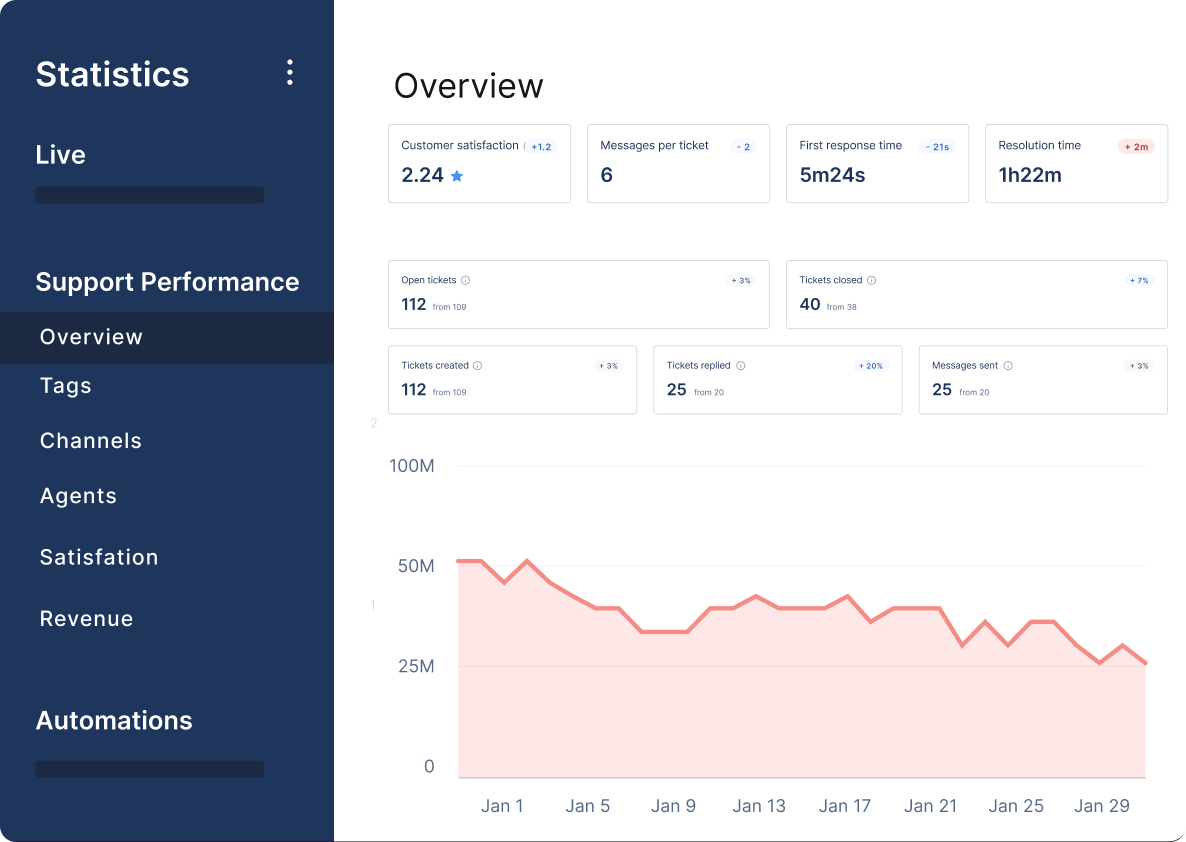Navigate to the Agents page
Viewport: 1186px width, 842px height.
pyautogui.click(x=78, y=495)
